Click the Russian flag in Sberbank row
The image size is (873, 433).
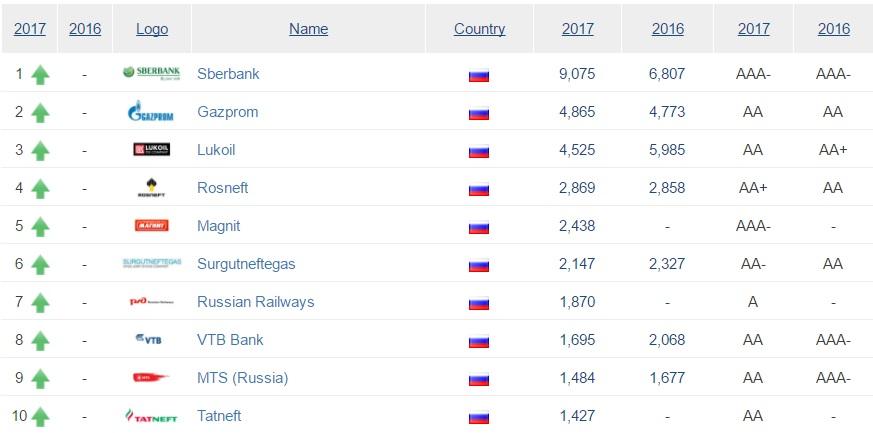click(478, 74)
